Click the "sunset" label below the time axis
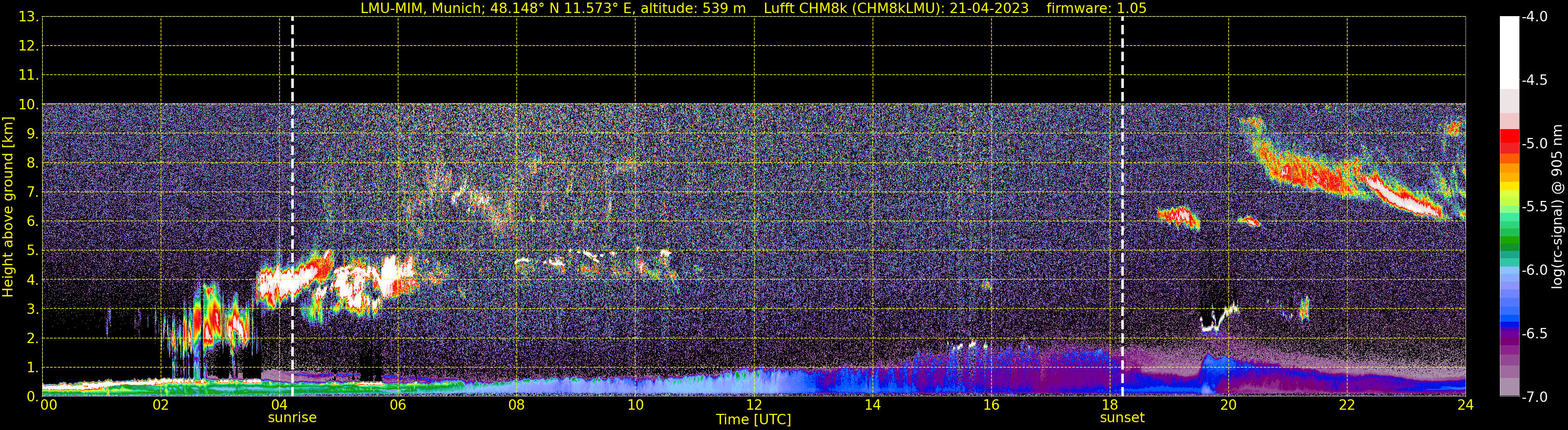 pos(1122,418)
